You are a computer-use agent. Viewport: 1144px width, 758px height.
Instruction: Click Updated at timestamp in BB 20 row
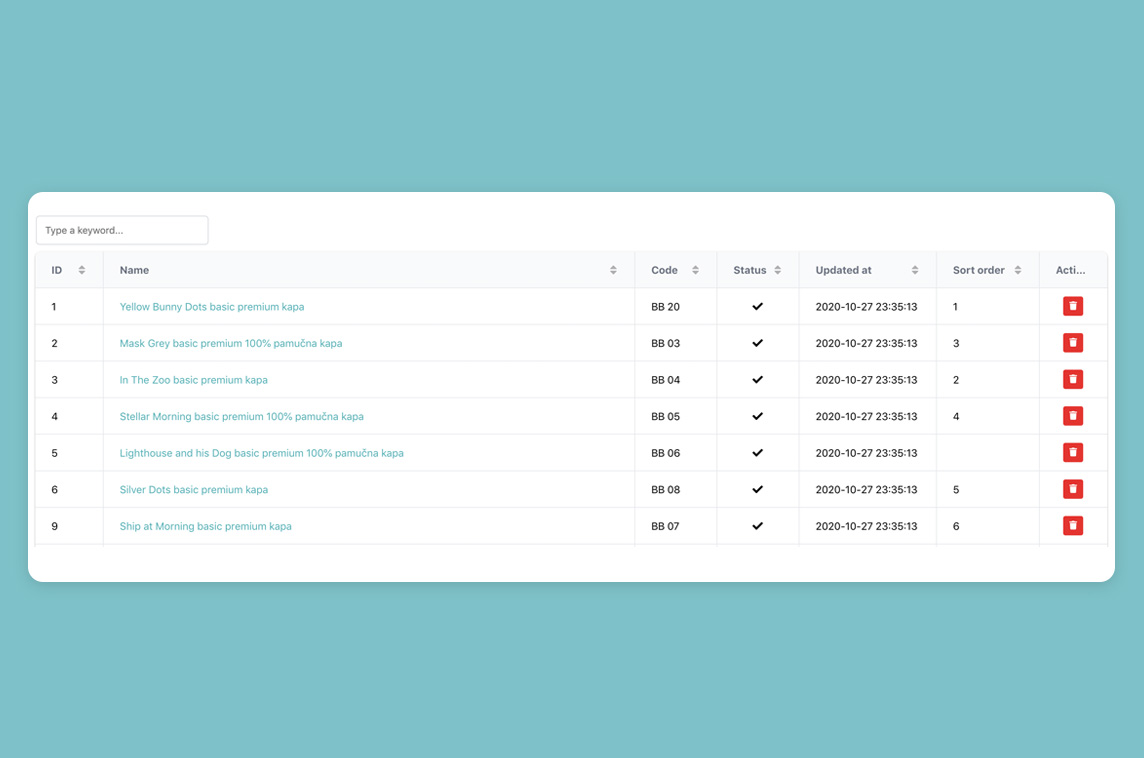point(866,306)
